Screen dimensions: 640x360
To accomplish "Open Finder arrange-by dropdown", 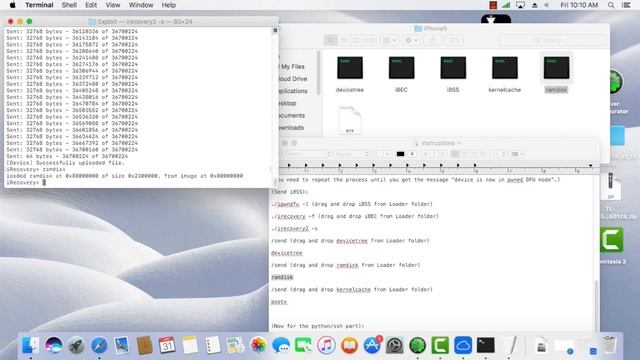I will tap(389, 40).
